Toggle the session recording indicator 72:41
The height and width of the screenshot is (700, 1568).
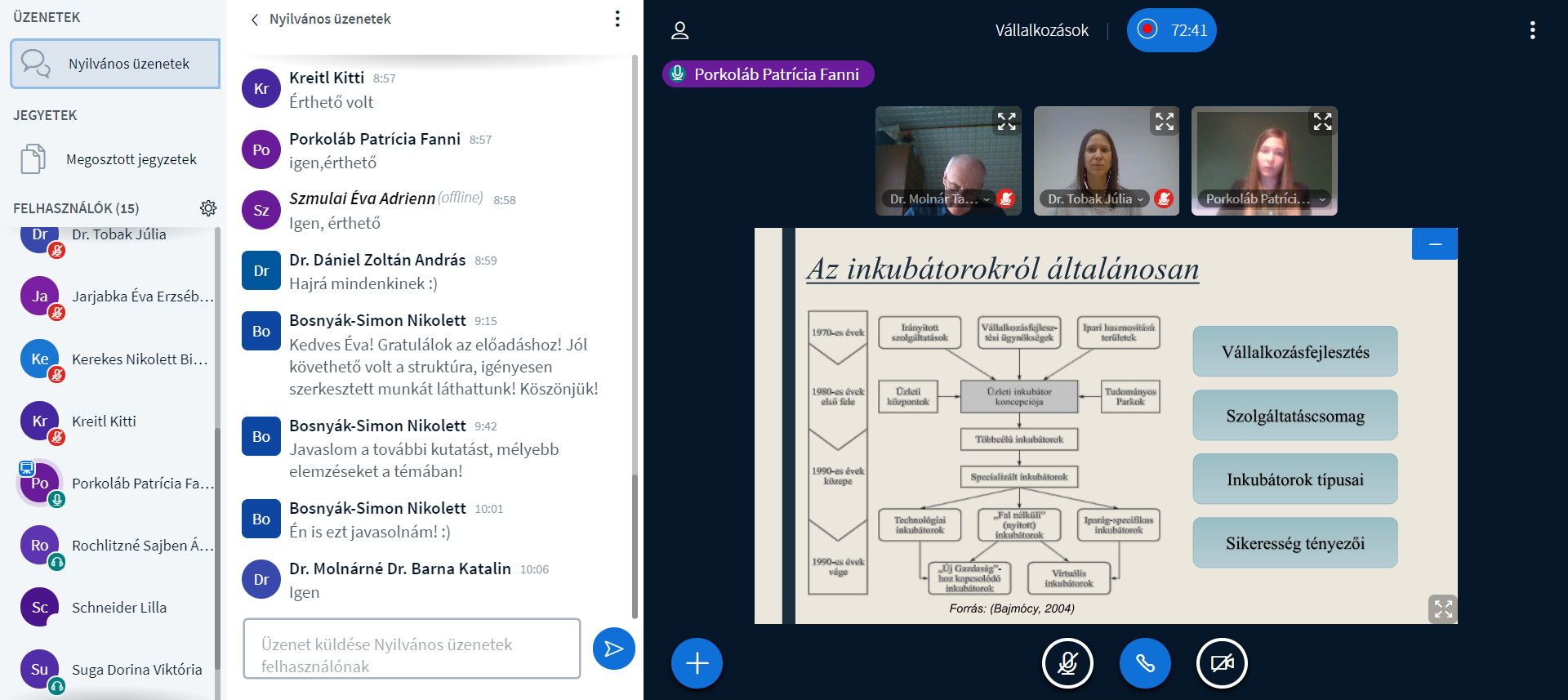click(x=1171, y=30)
